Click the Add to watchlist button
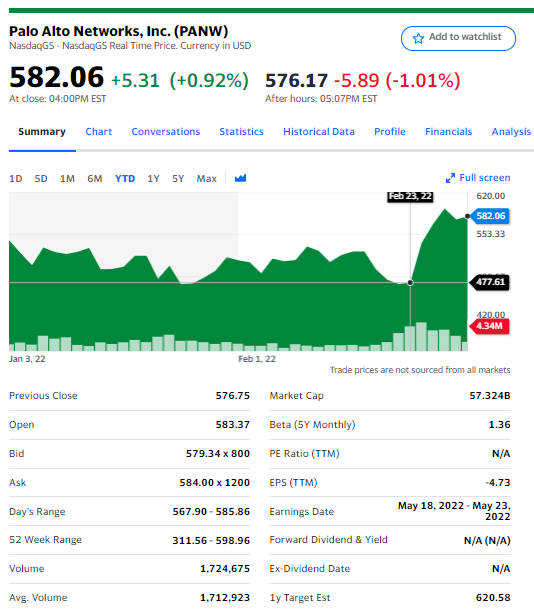 pos(458,38)
